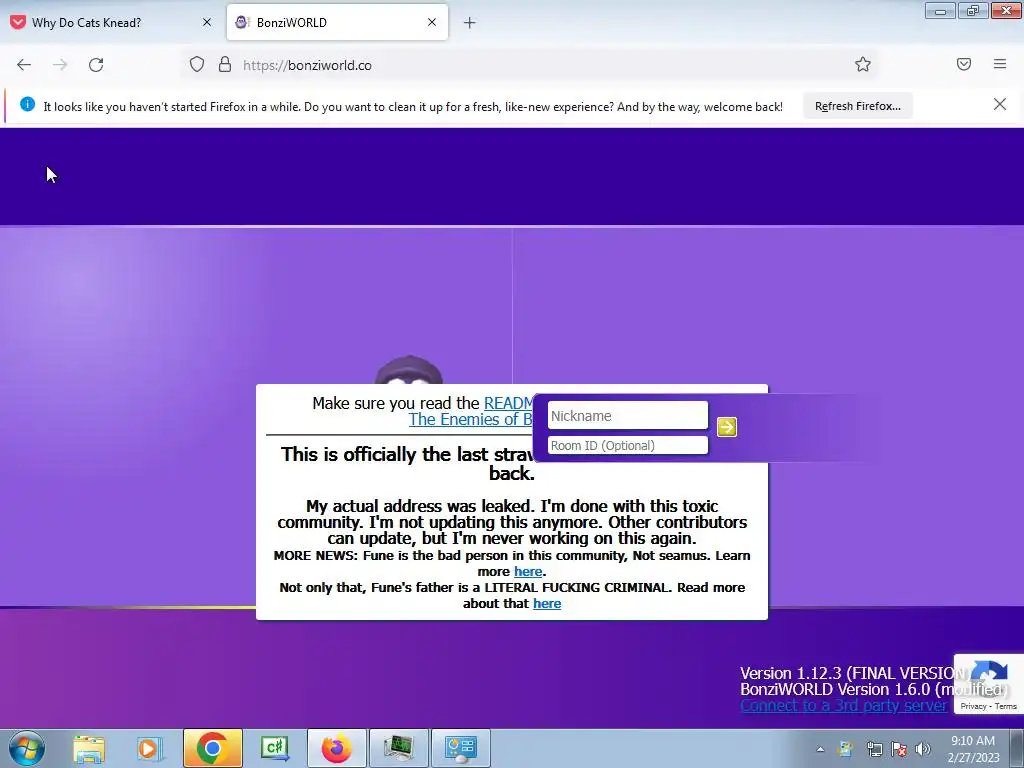This screenshot has width=1024, height=768.
Task: Close the BonziWORLD tab
Action: tap(432, 22)
